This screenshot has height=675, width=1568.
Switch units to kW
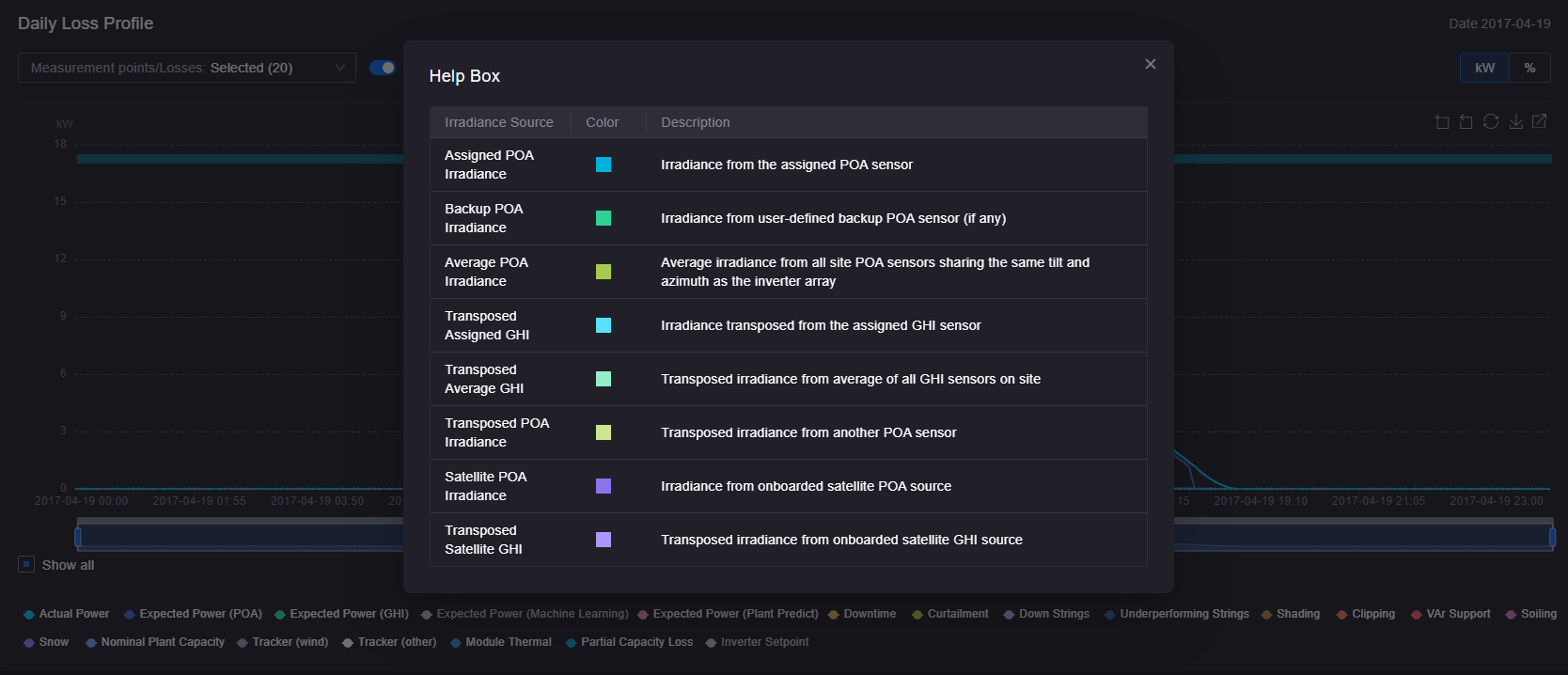tap(1484, 68)
